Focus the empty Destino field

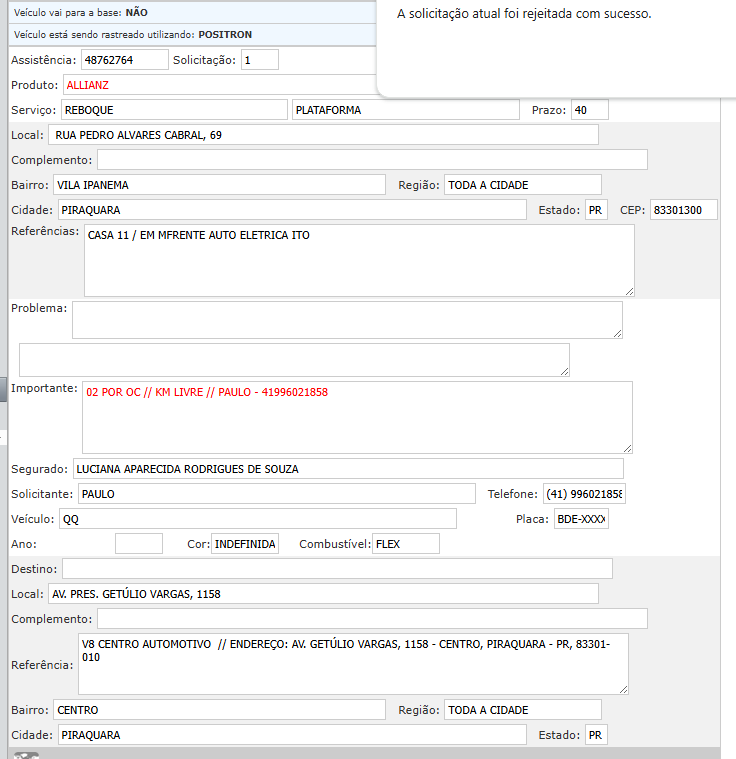pos(336,569)
